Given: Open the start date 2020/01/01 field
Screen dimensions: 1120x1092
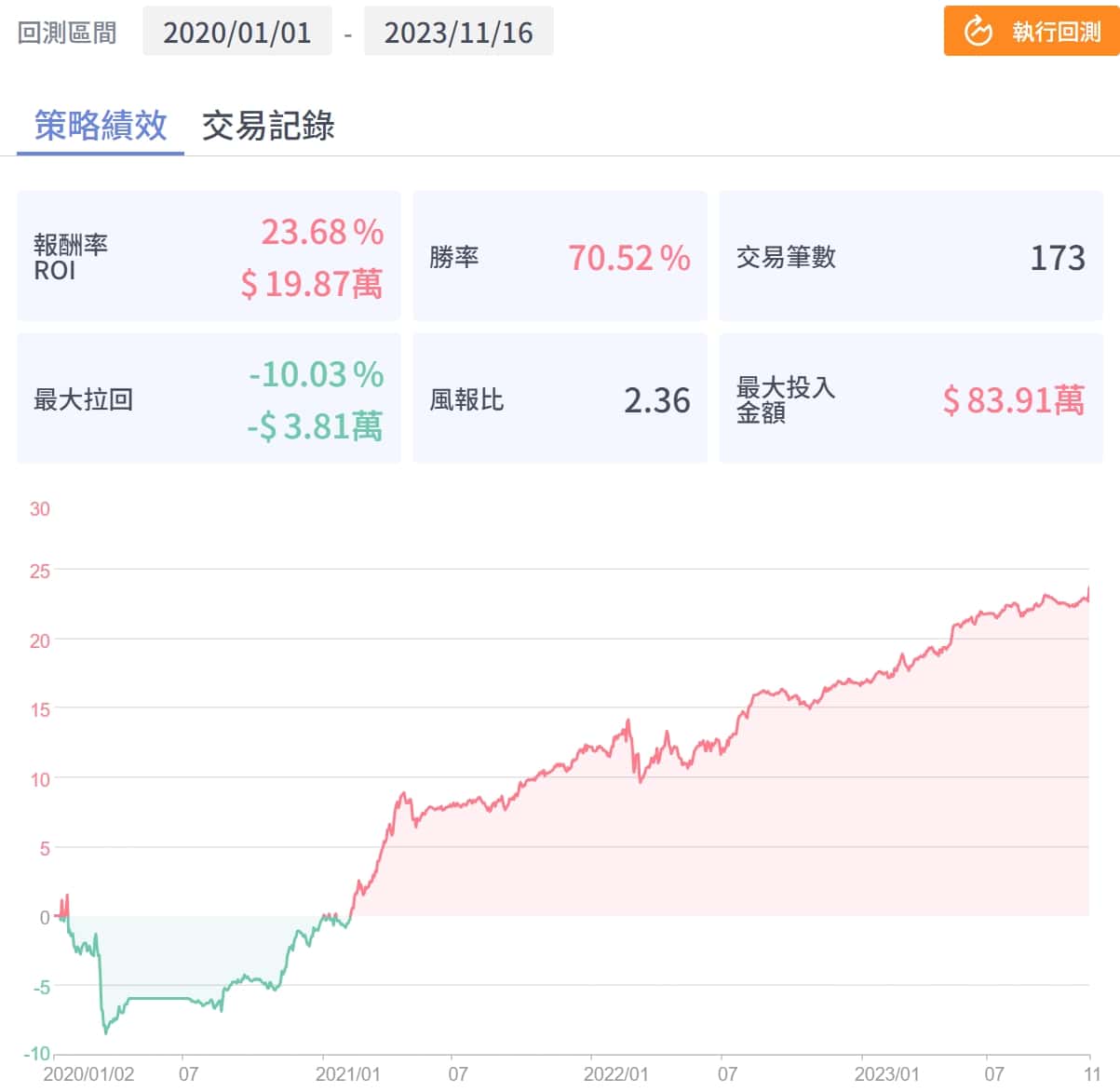Looking at the screenshot, I should [x=236, y=32].
